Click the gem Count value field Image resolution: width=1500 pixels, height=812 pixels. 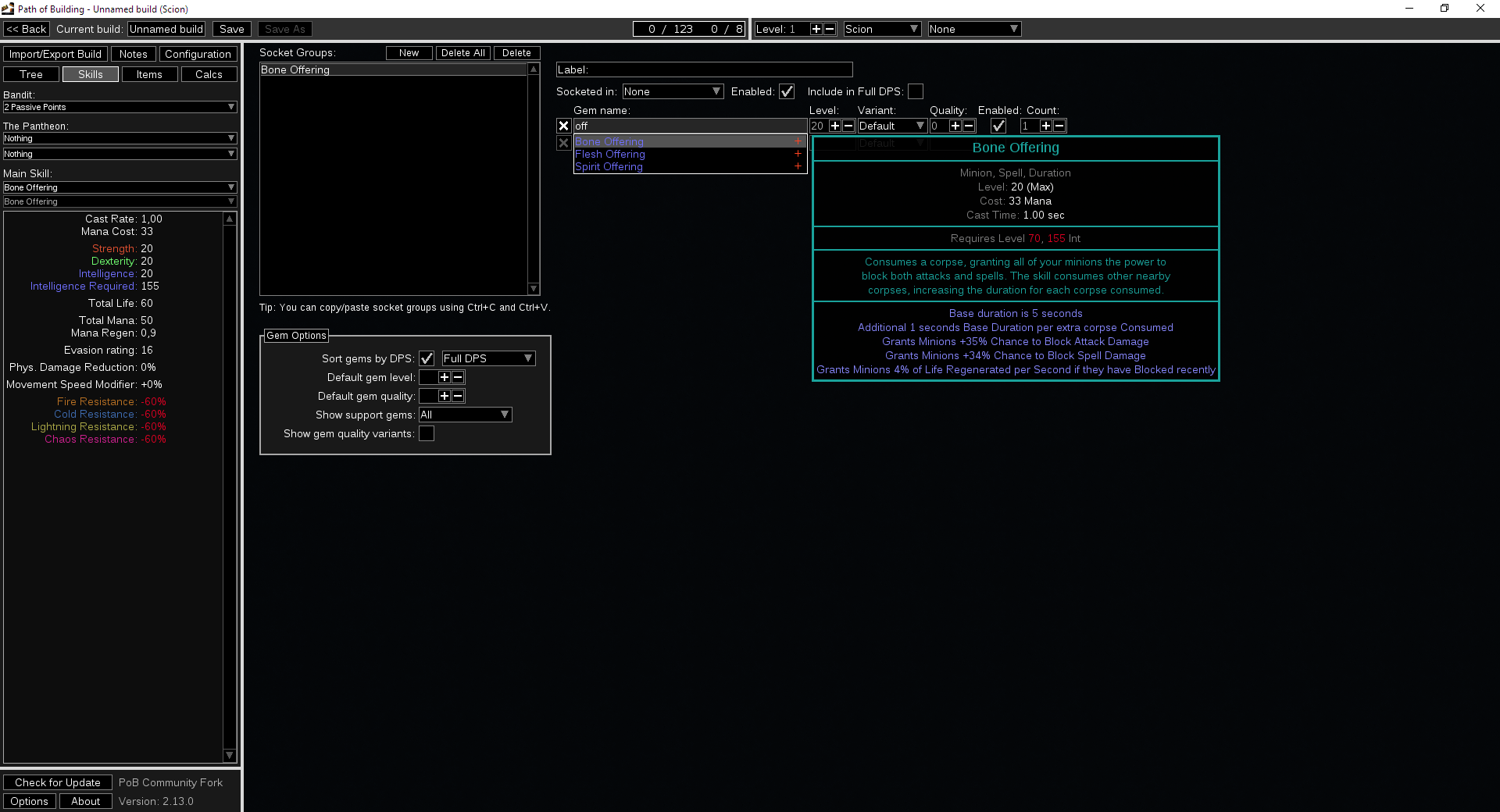[x=1030, y=126]
